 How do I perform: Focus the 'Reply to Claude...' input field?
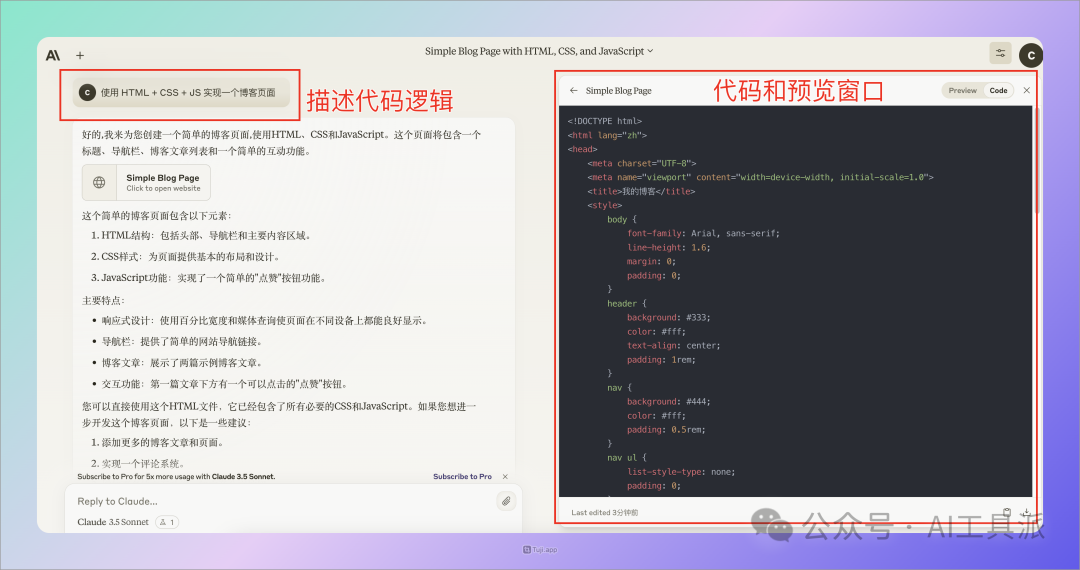[280, 501]
